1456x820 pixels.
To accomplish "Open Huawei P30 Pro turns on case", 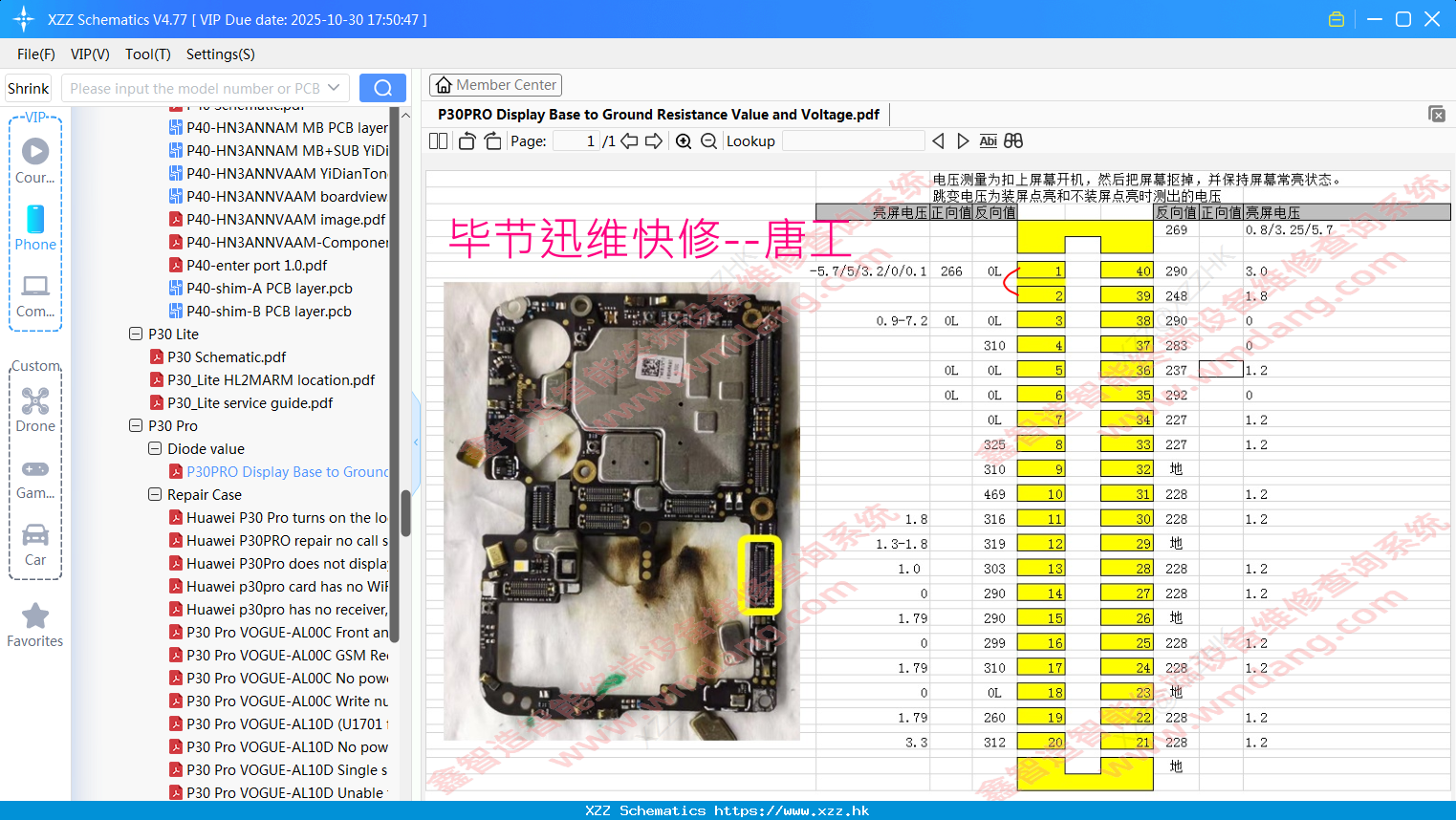I will click(x=286, y=517).
